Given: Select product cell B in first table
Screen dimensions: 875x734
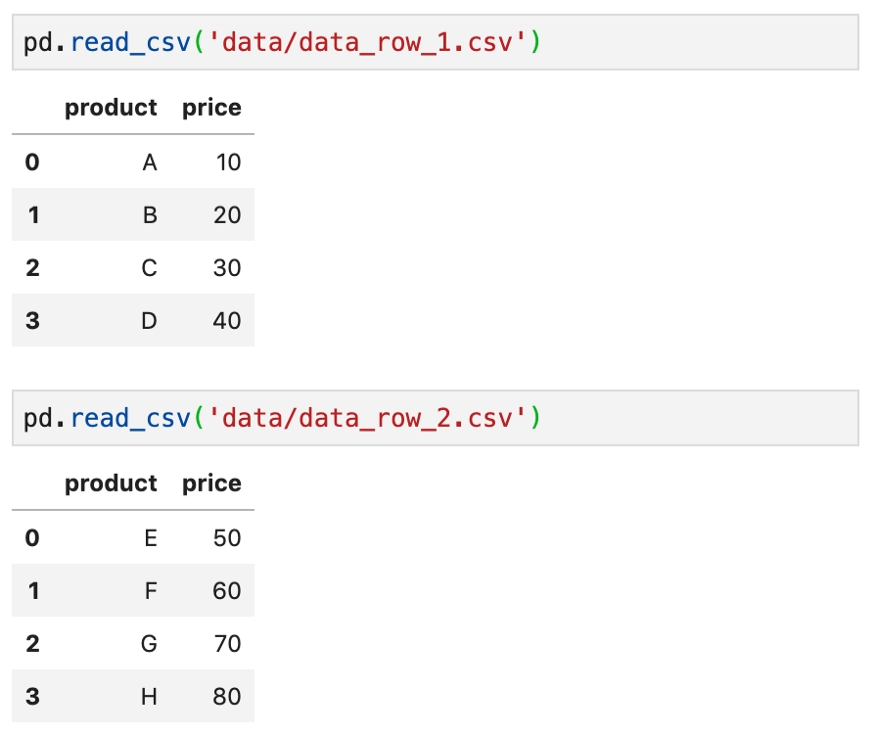Looking at the screenshot, I should (150, 215).
